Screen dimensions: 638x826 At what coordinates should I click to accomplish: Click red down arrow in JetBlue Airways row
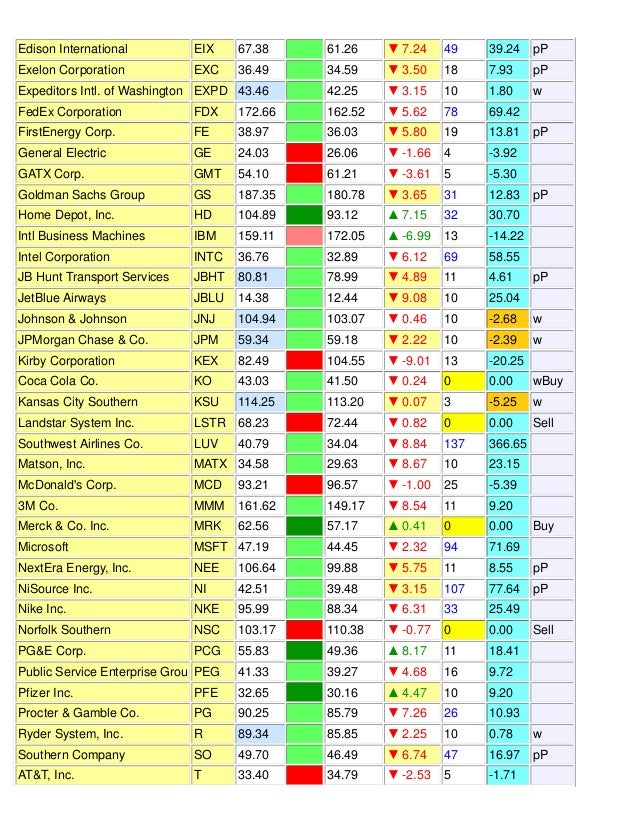pos(393,298)
